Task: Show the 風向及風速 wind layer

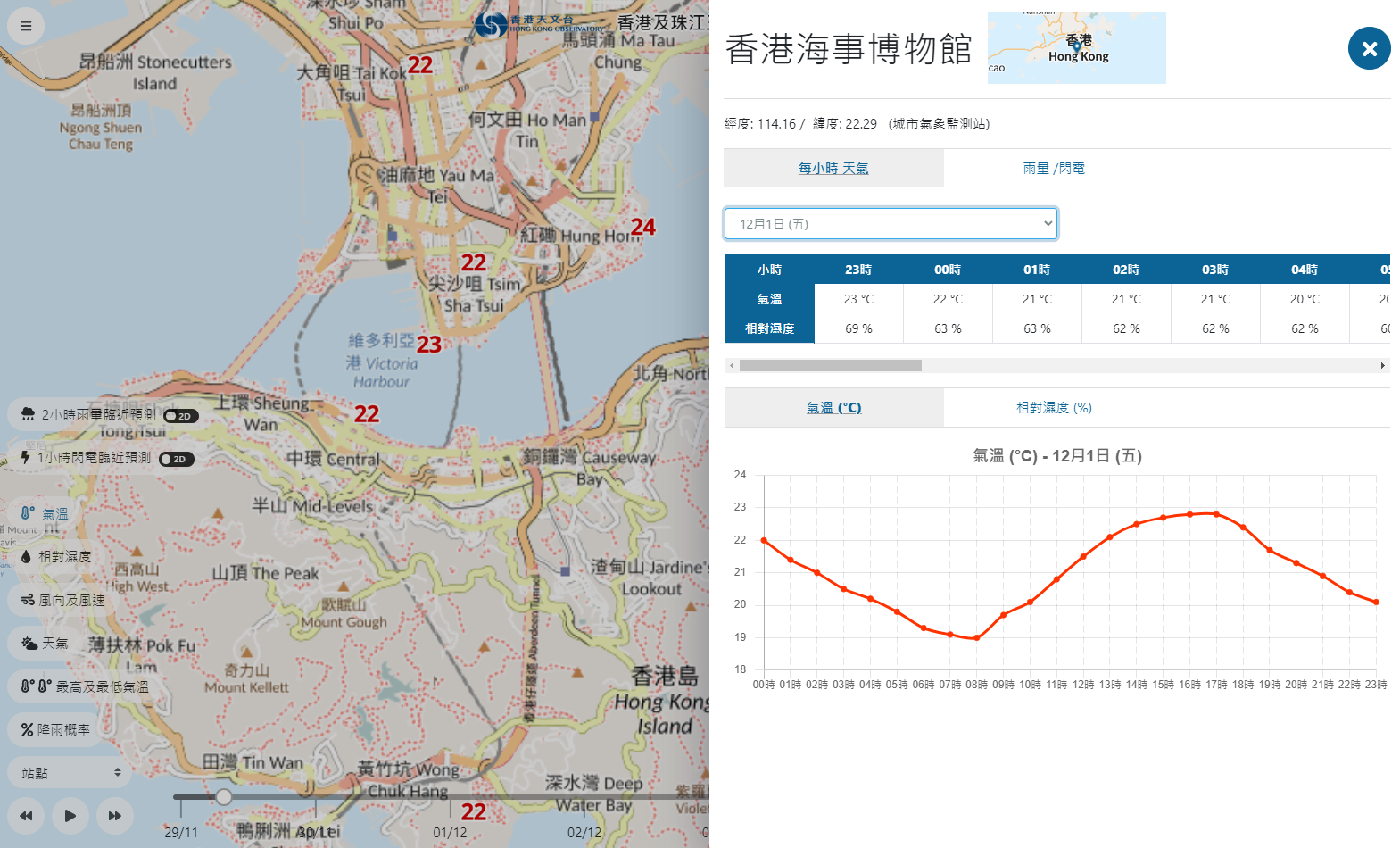Action: [x=71, y=601]
